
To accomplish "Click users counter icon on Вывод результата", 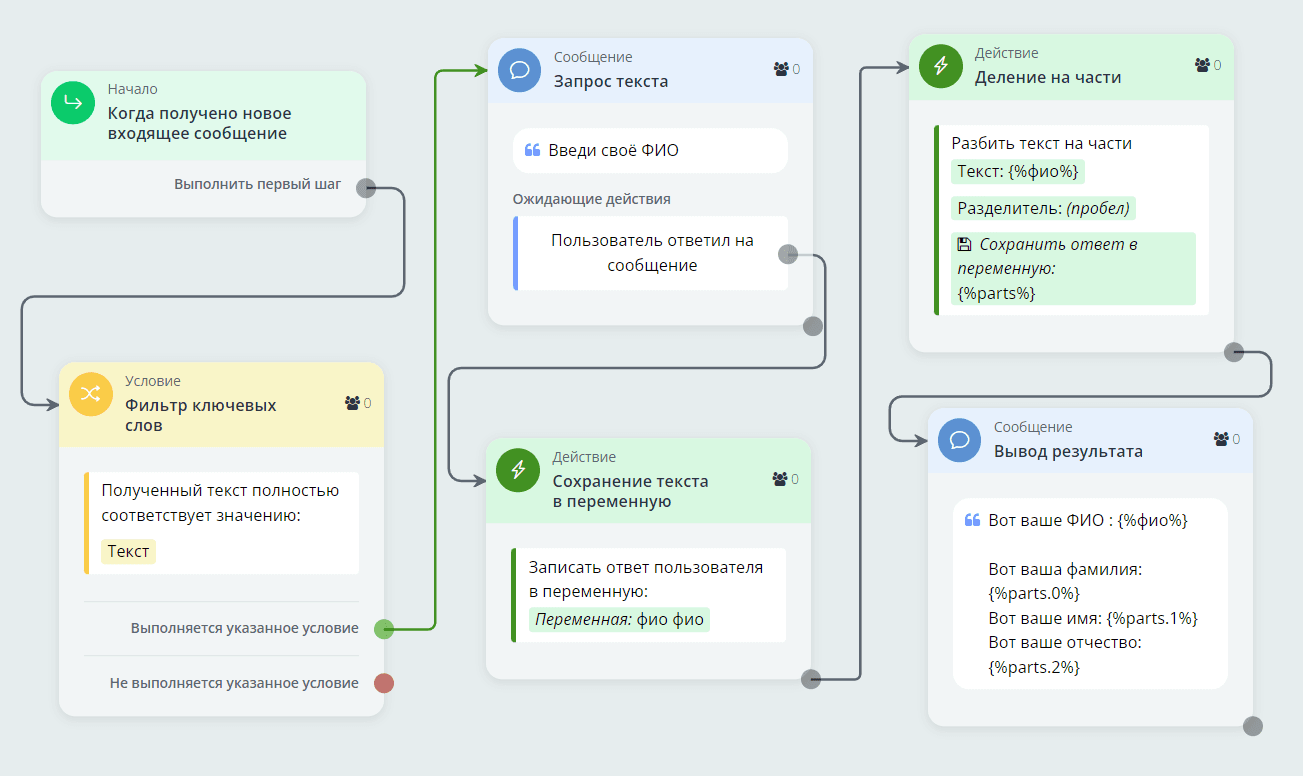I will click(1221, 439).
